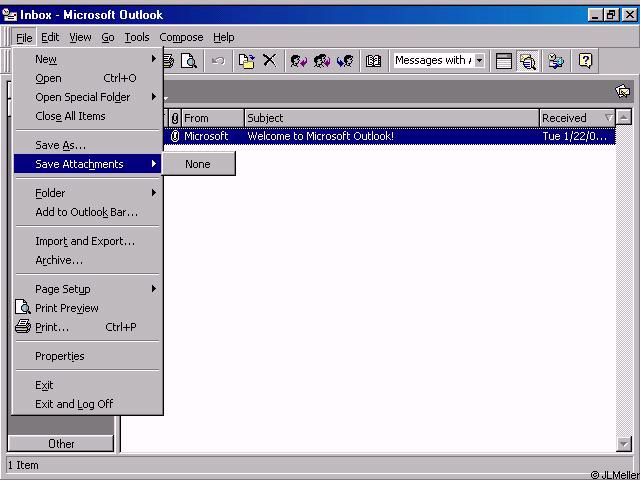Sort messages by the From column header

click(213, 118)
